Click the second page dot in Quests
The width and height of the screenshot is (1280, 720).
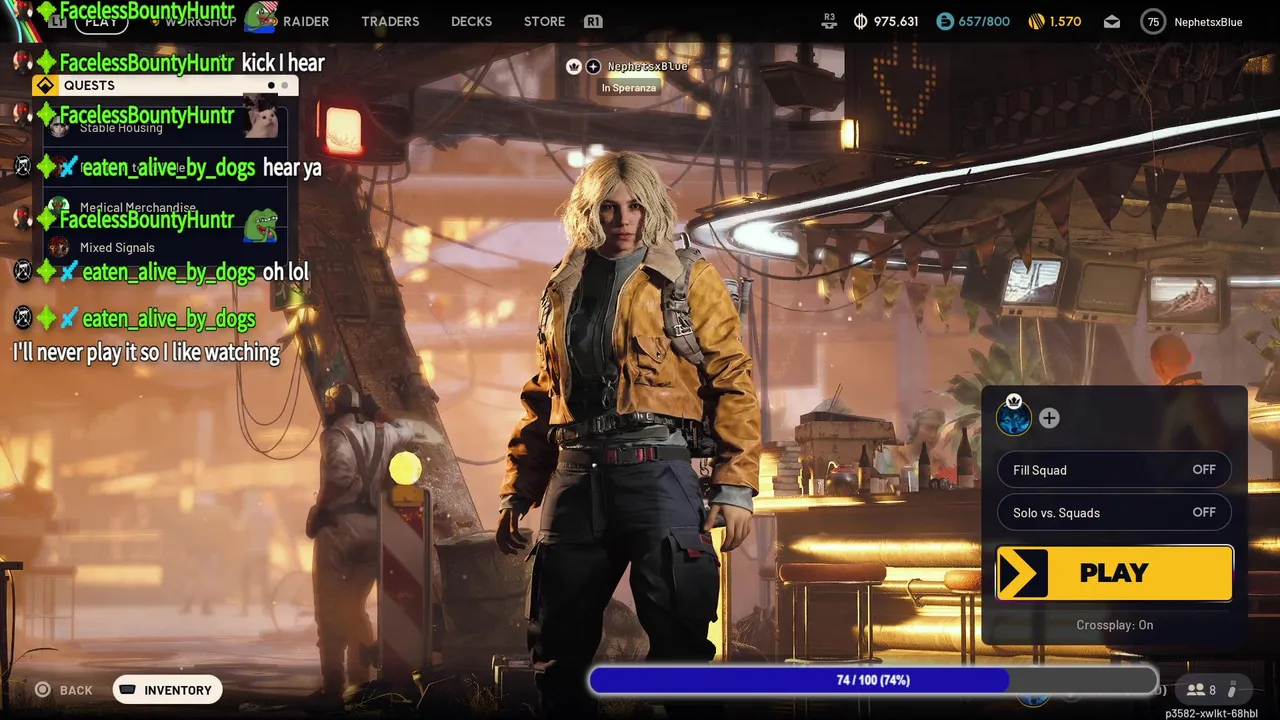(284, 86)
